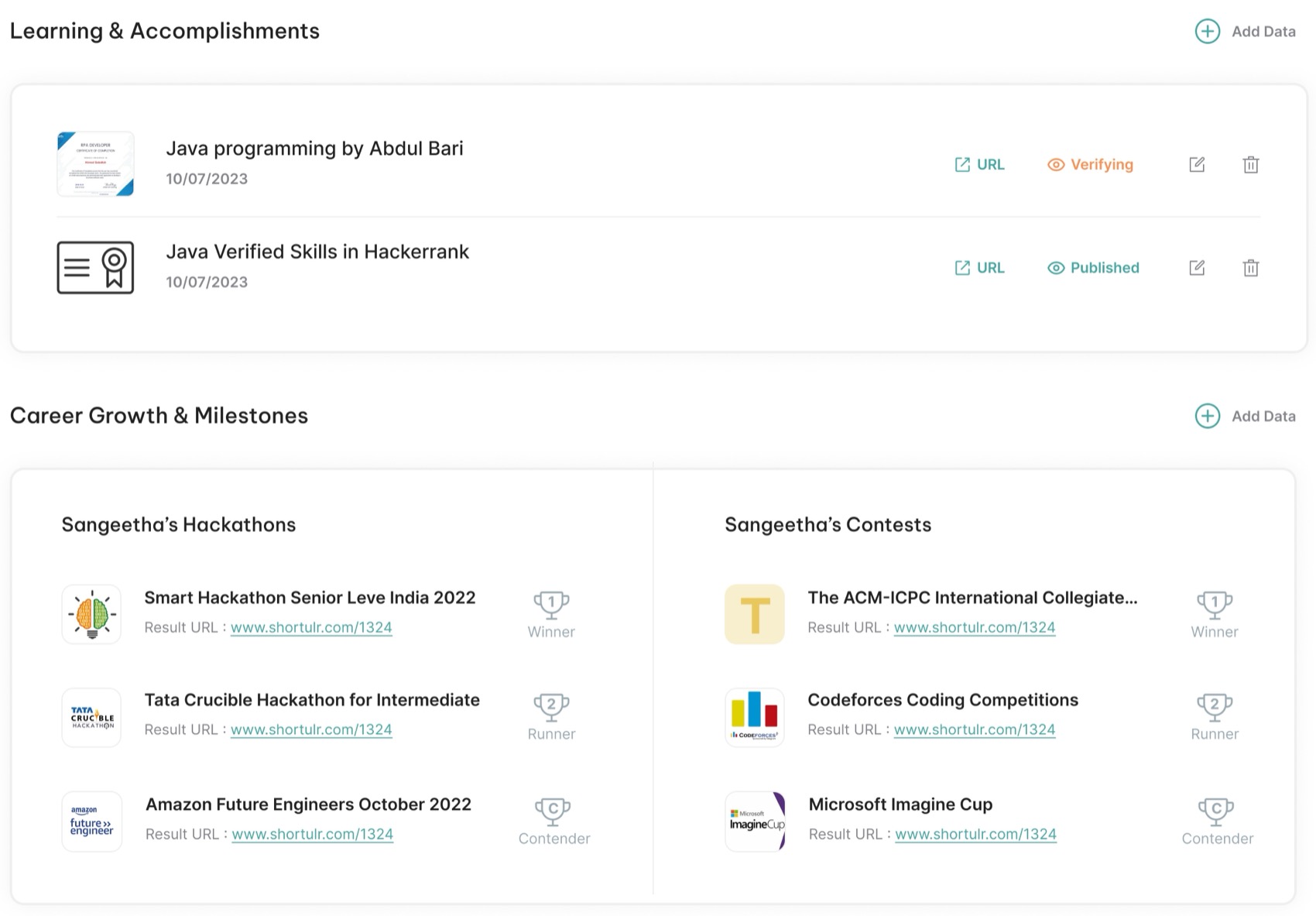Click the Smart Hackathon brain bulb logo
Image resolution: width=1316 pixels, height=916 pixels.
(91, 614)
